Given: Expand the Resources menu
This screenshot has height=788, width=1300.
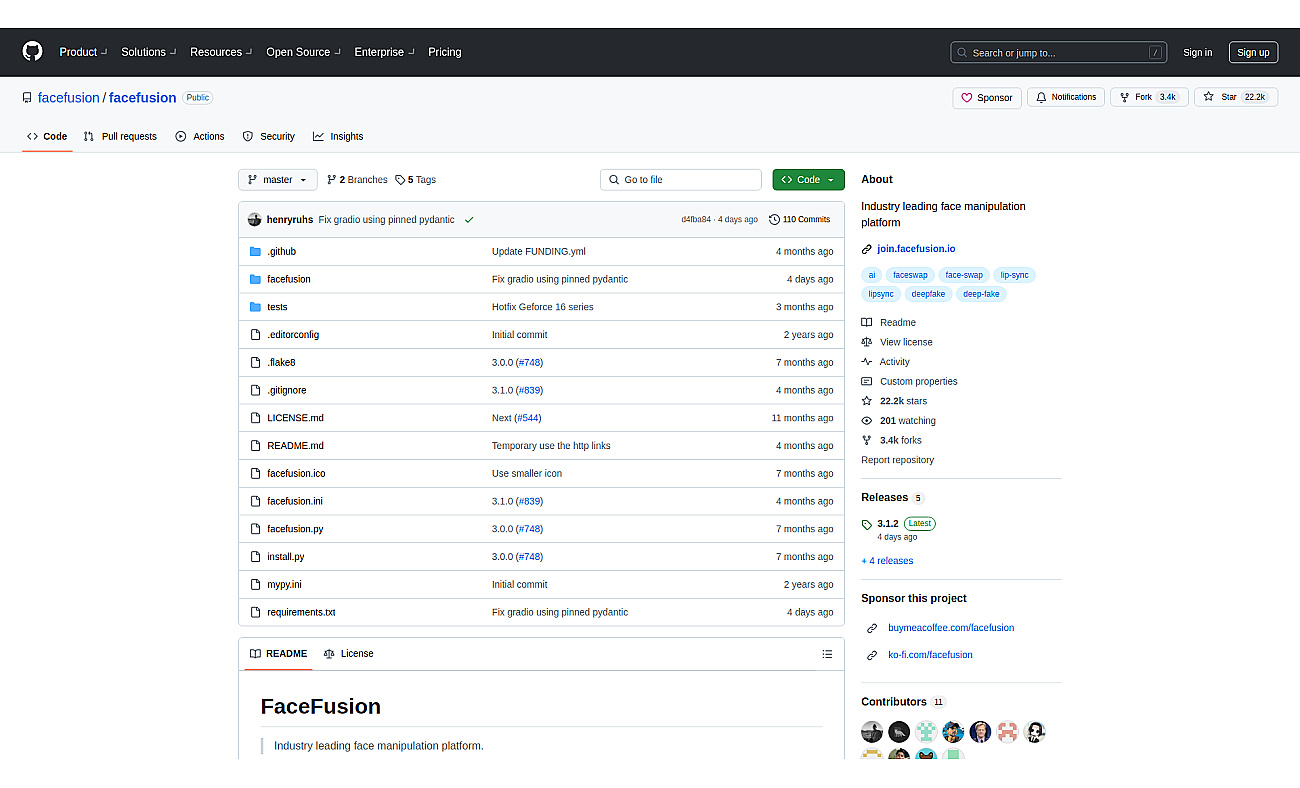Looking at the screenshot, I should (221, 52).
